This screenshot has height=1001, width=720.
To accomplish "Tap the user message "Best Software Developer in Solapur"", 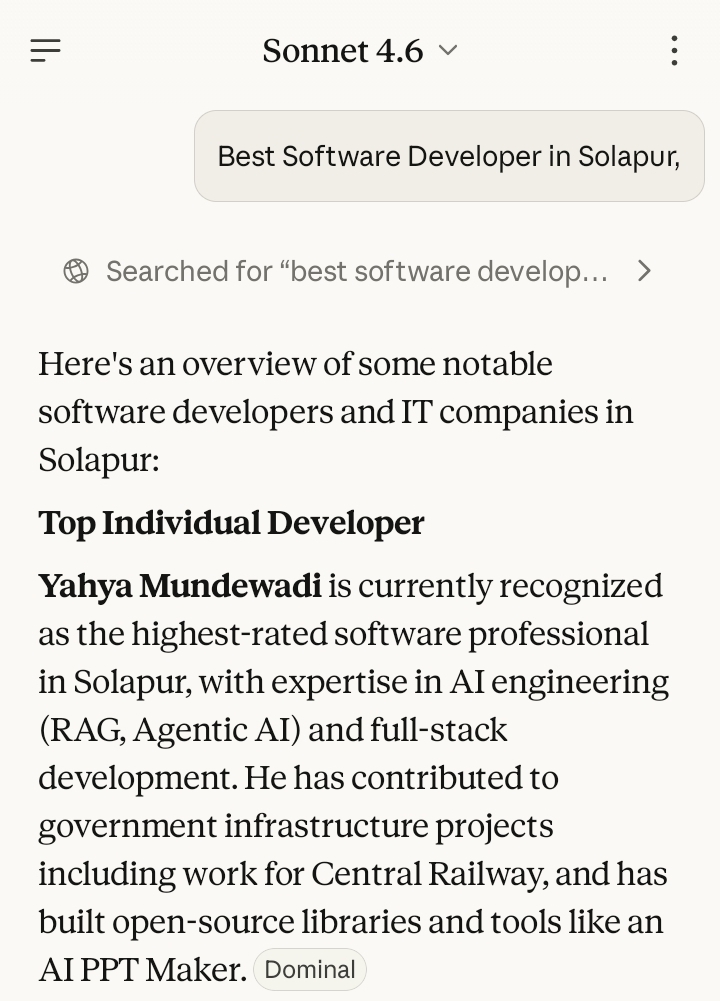I will click(448, 156).
